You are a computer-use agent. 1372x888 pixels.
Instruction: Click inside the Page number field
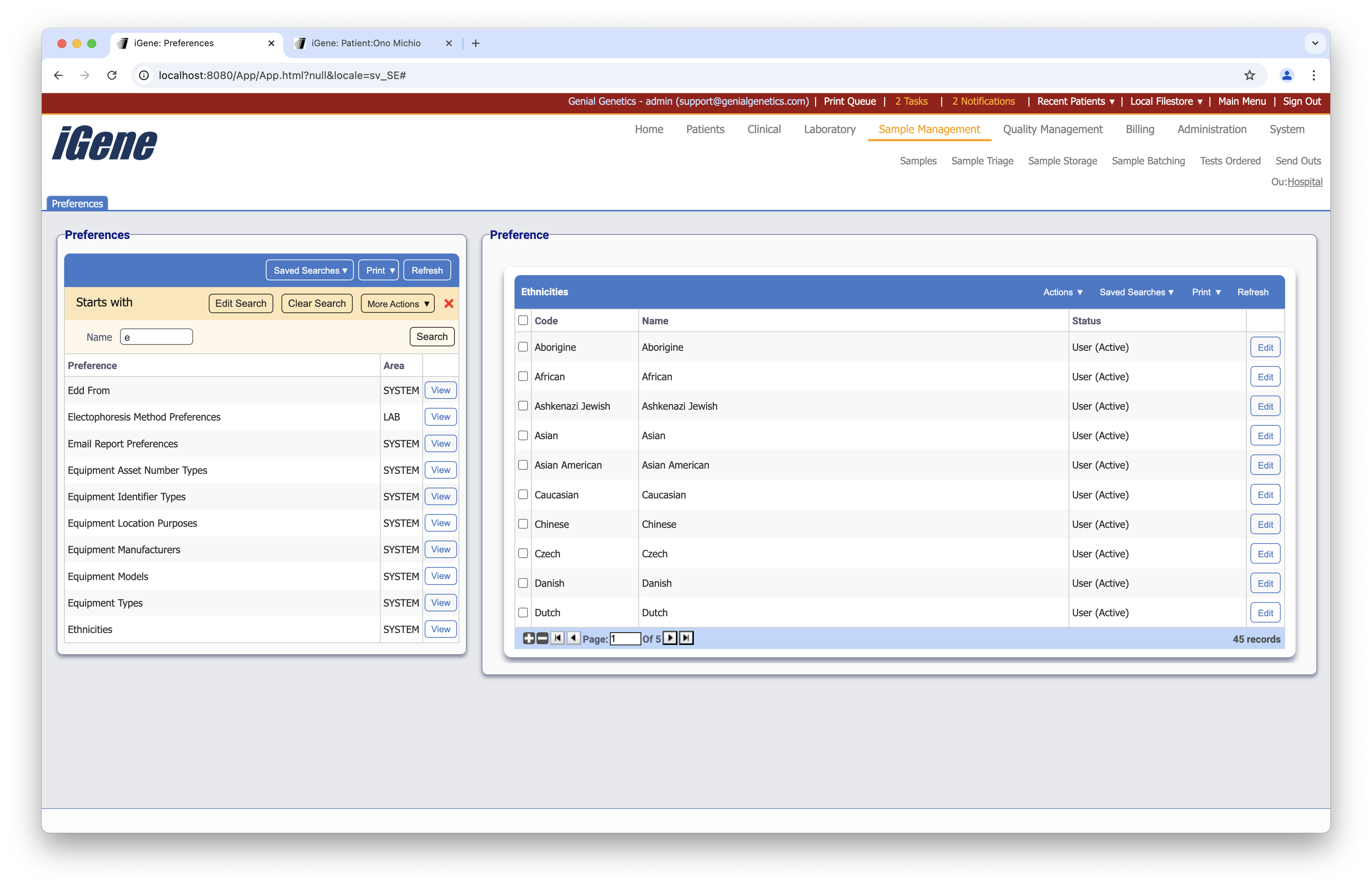pos(626,639)
